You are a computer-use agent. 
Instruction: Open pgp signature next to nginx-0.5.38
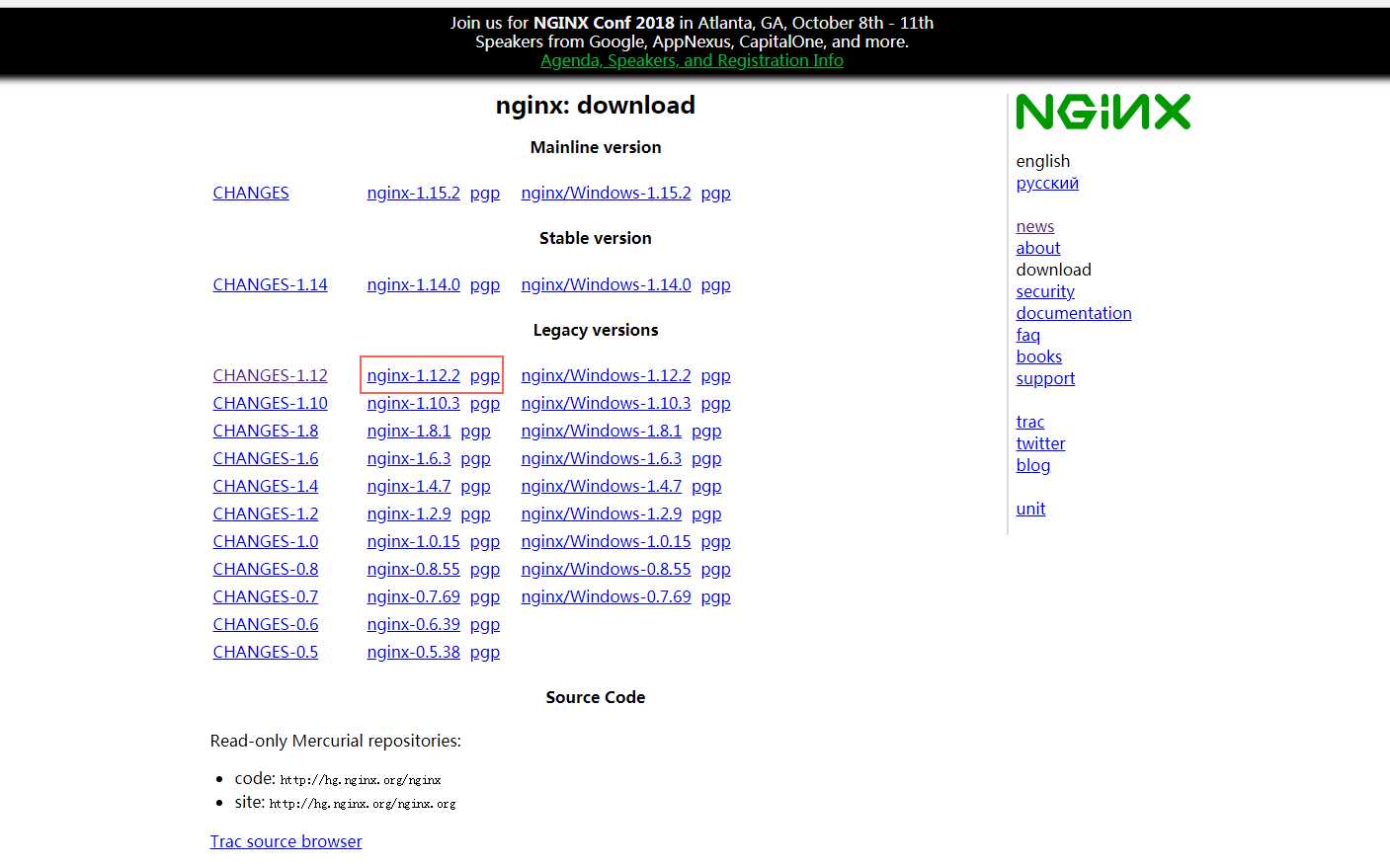[x=485, y=652]
